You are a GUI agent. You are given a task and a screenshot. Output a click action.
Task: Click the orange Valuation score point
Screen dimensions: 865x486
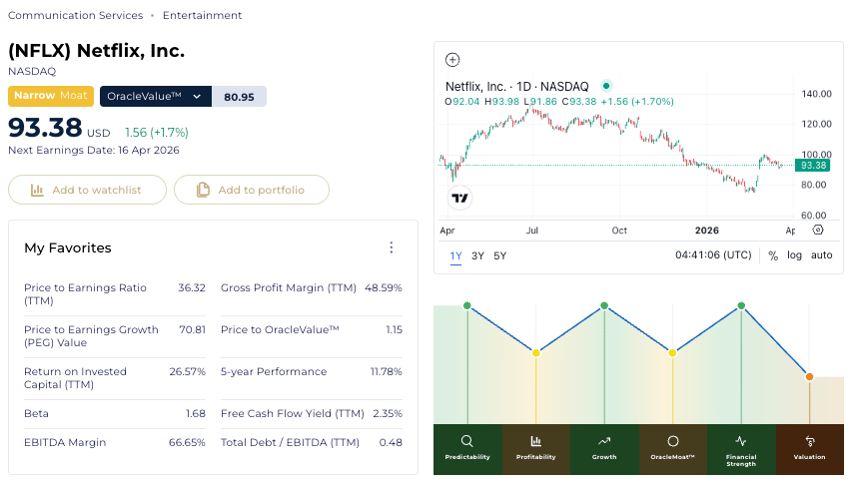click(810, 377)
